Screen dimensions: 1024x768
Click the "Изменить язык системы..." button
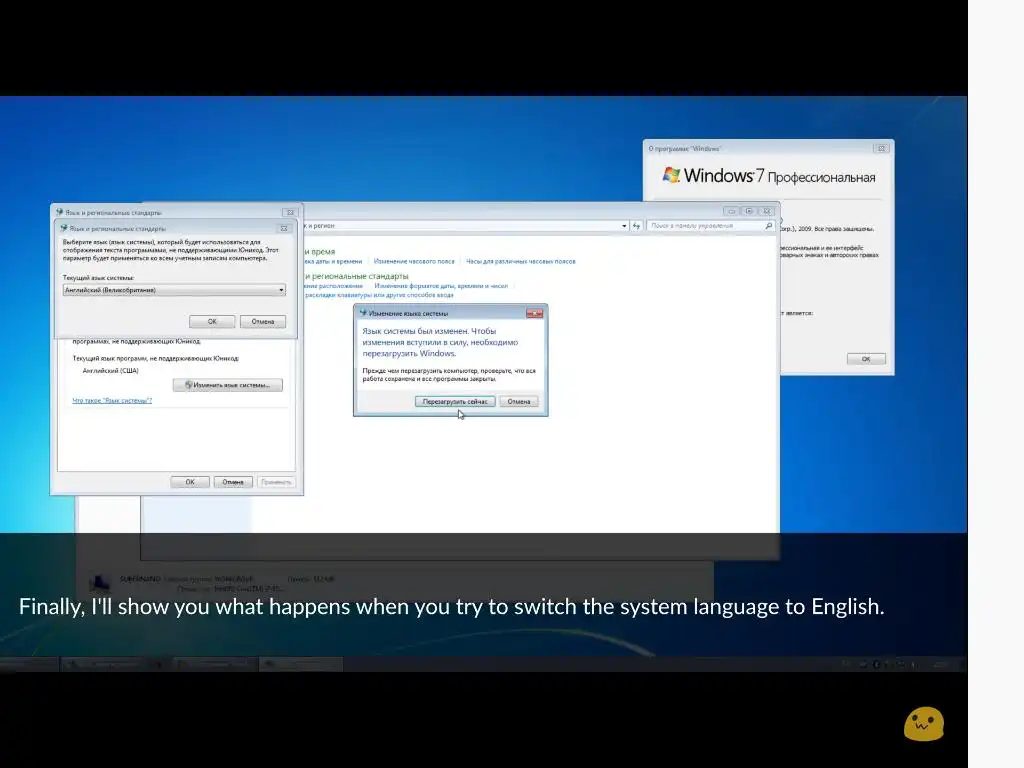pyautogui.click(x=228, y=385)
